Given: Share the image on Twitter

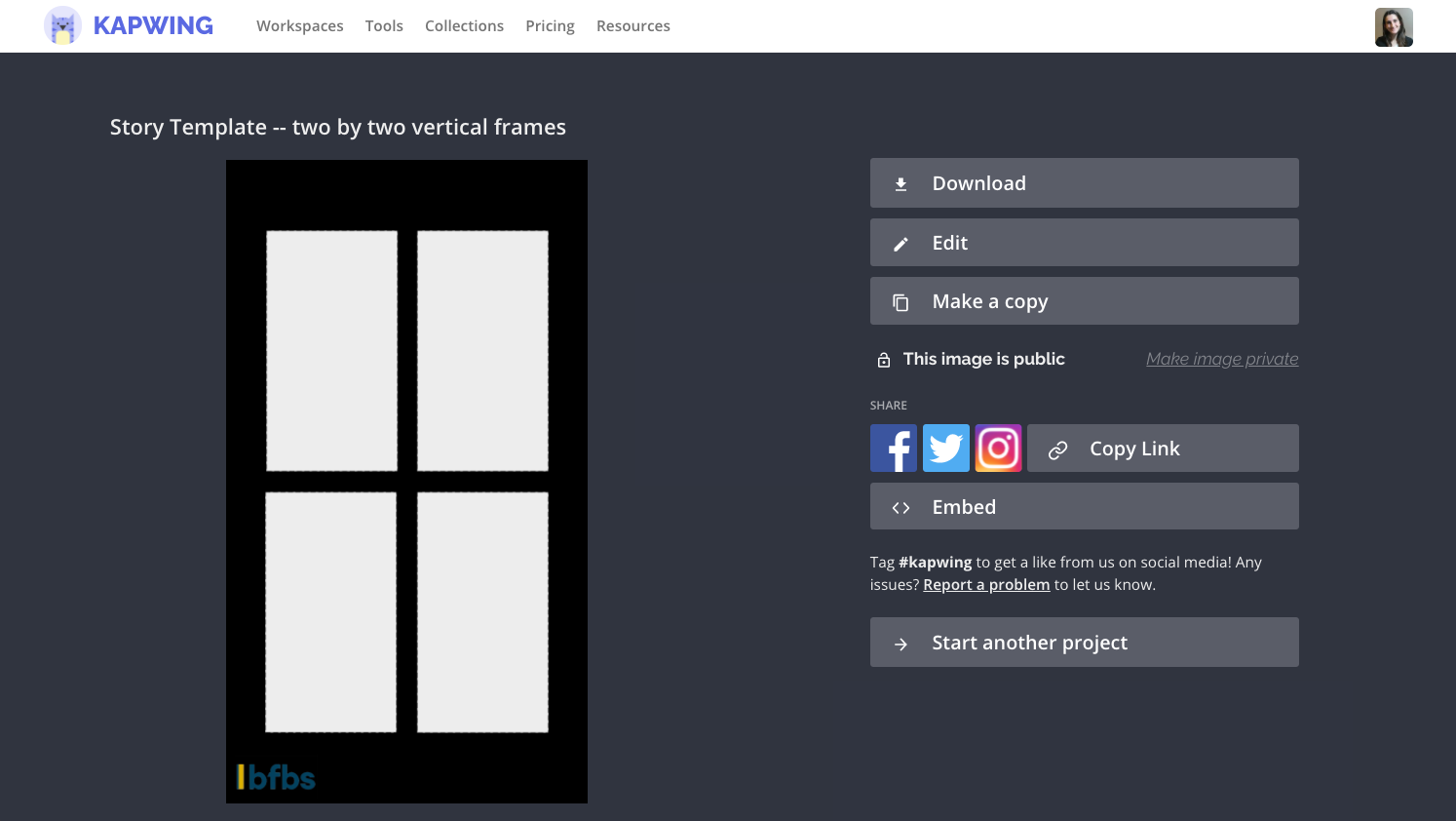Looking at the screenshot, I should [946, 449].
